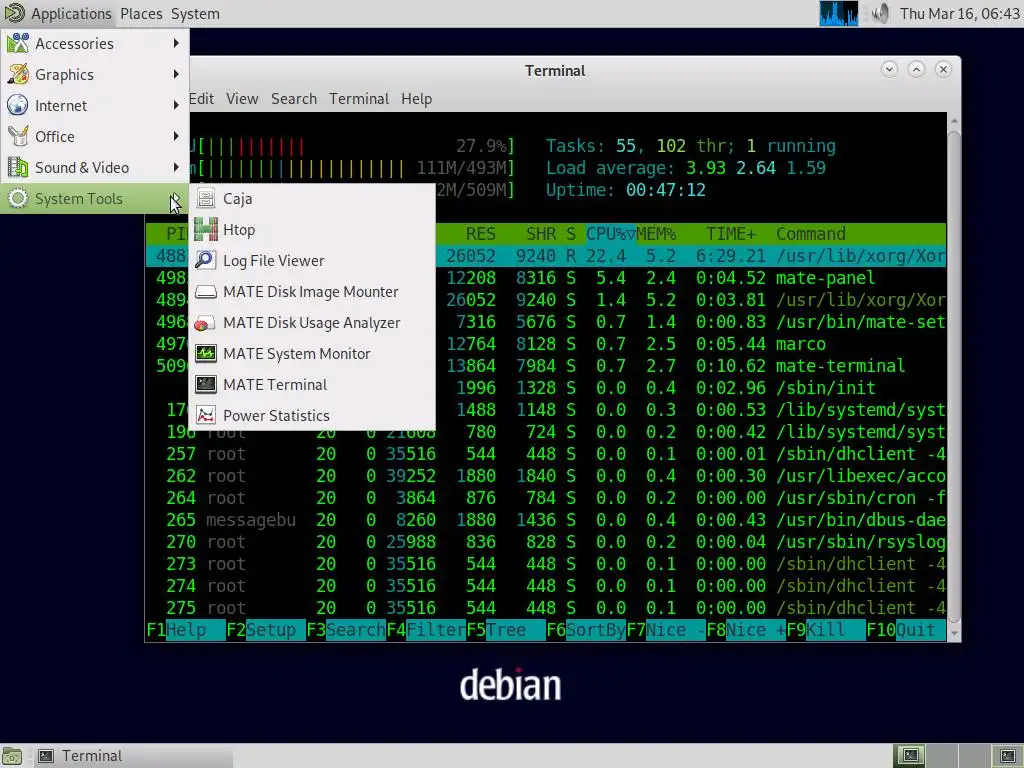Click the terminal icon in taskbar button
The image size is (1024, 768).
46,756
